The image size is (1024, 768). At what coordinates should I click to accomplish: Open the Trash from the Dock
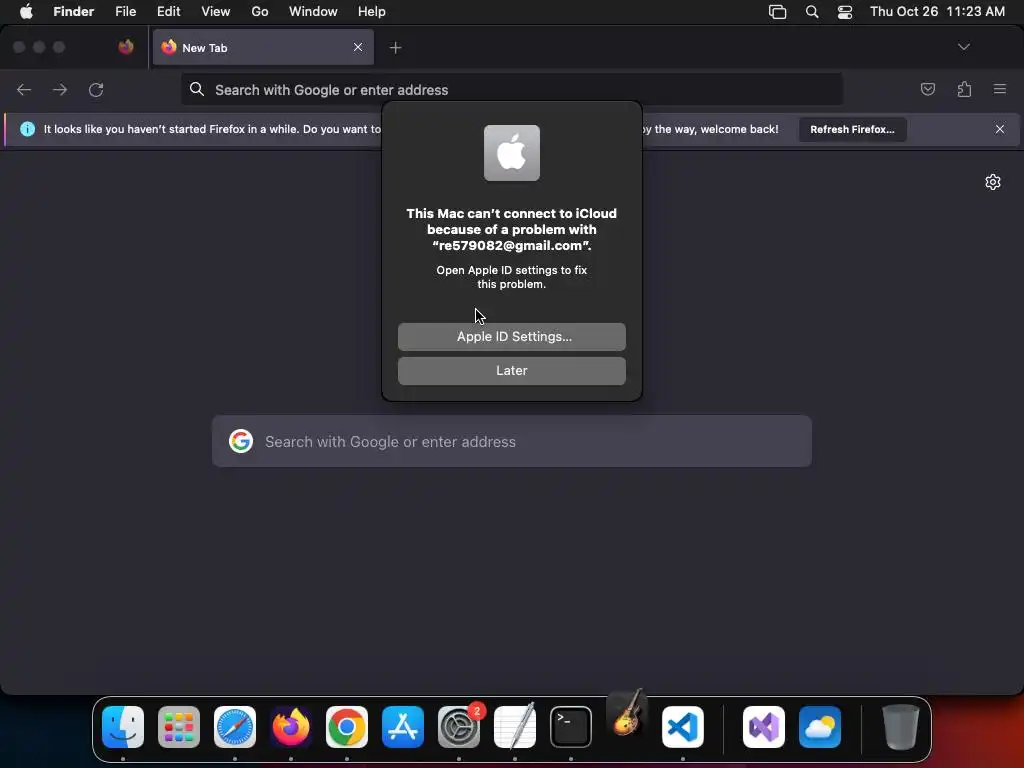(901, 727)
